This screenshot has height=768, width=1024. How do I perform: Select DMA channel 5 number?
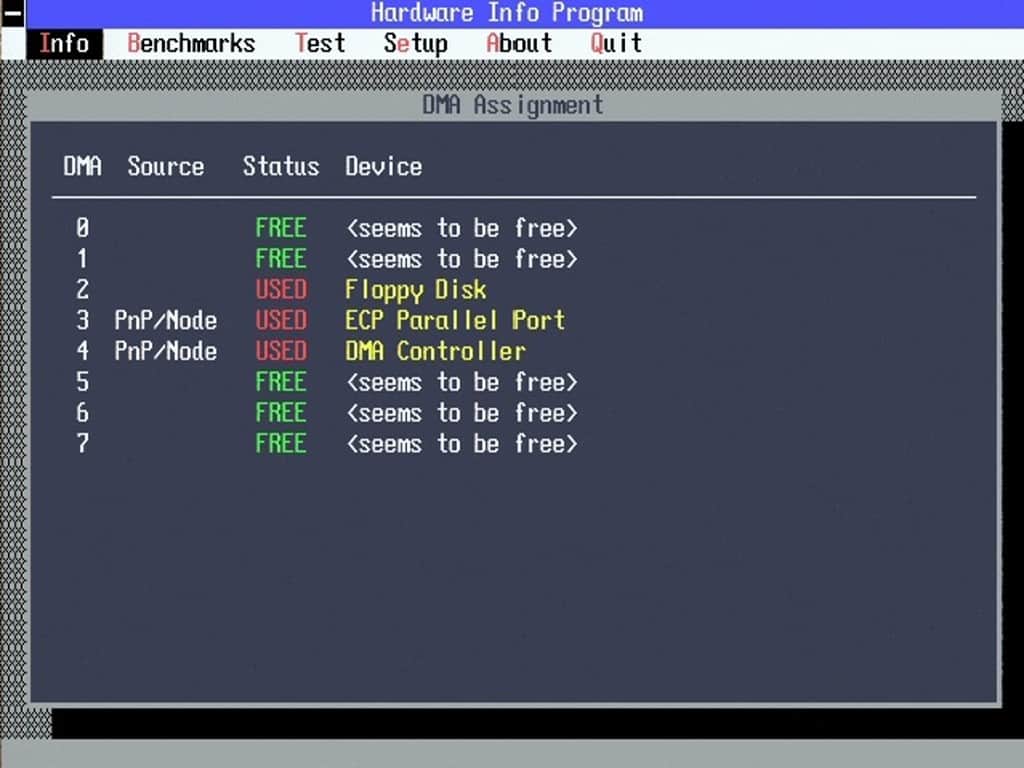click(82, 381)
